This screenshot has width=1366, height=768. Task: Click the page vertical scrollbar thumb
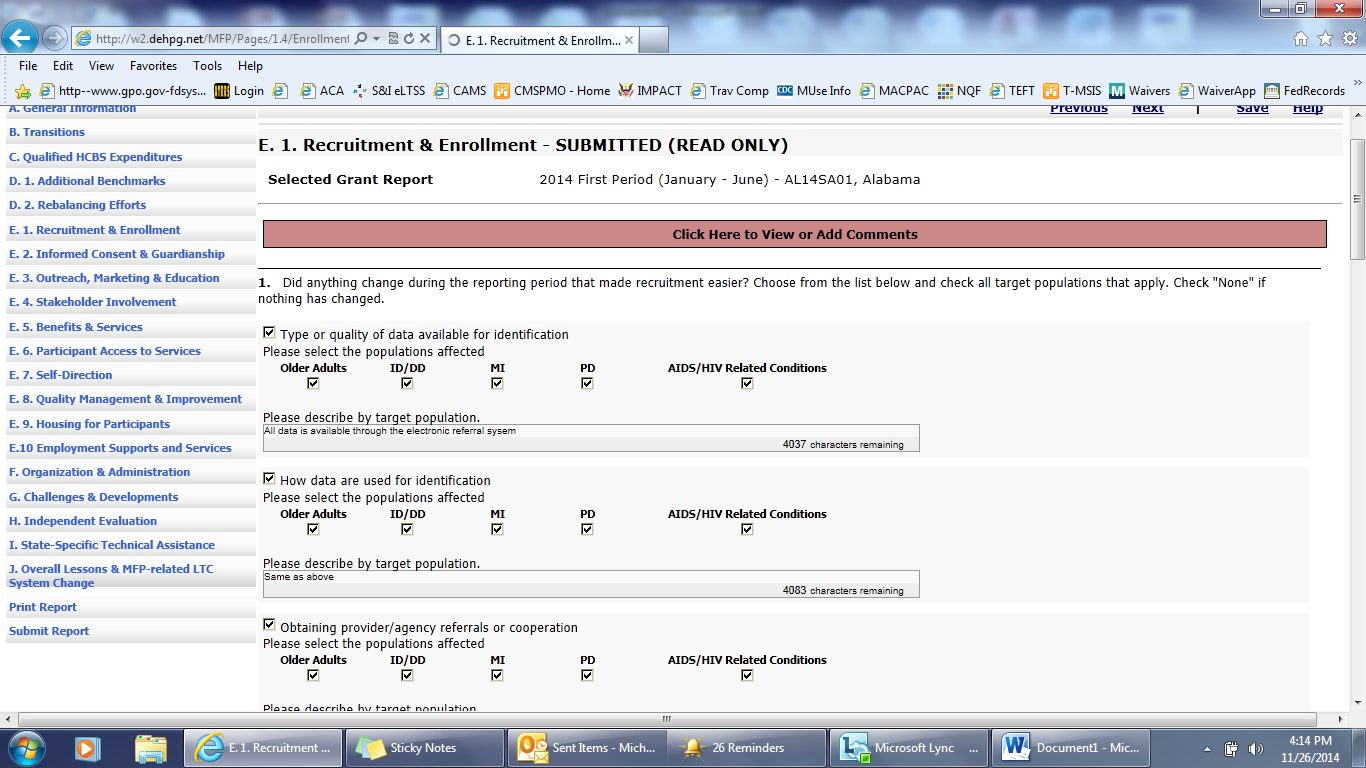coord(1357,201)
